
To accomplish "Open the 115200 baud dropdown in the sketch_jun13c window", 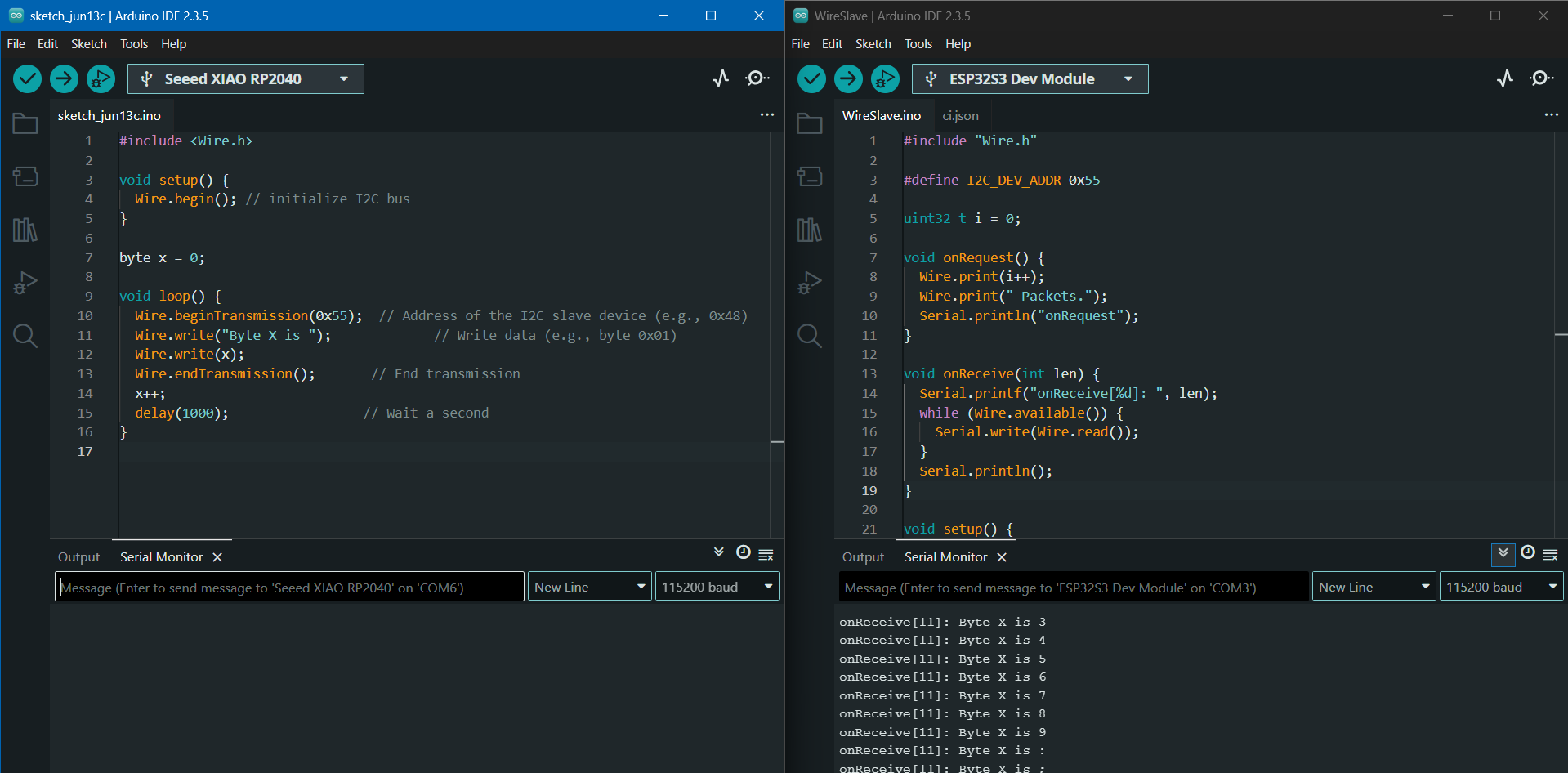I will pos(717,587).
